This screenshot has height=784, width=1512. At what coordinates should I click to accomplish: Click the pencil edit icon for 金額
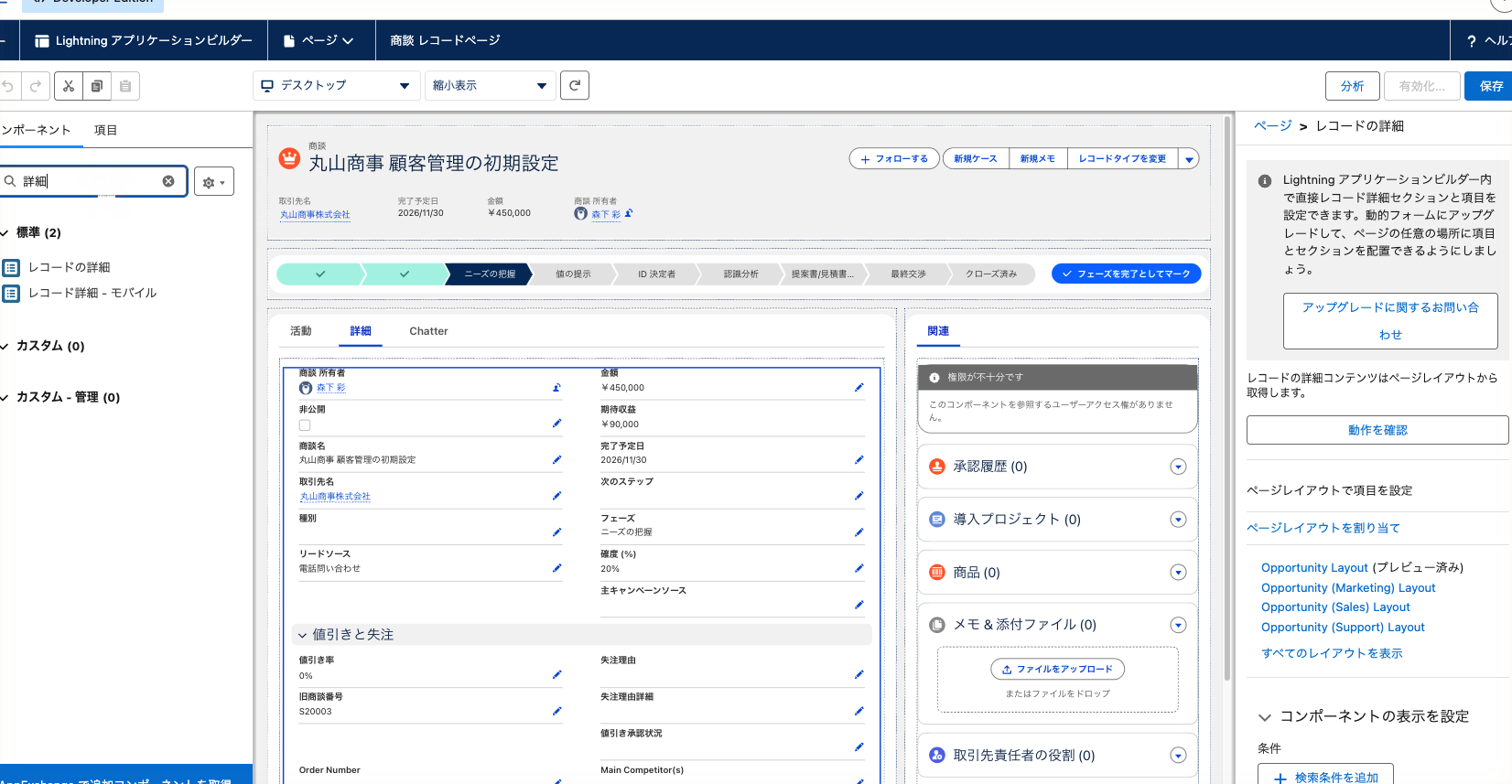coord(859,388)
